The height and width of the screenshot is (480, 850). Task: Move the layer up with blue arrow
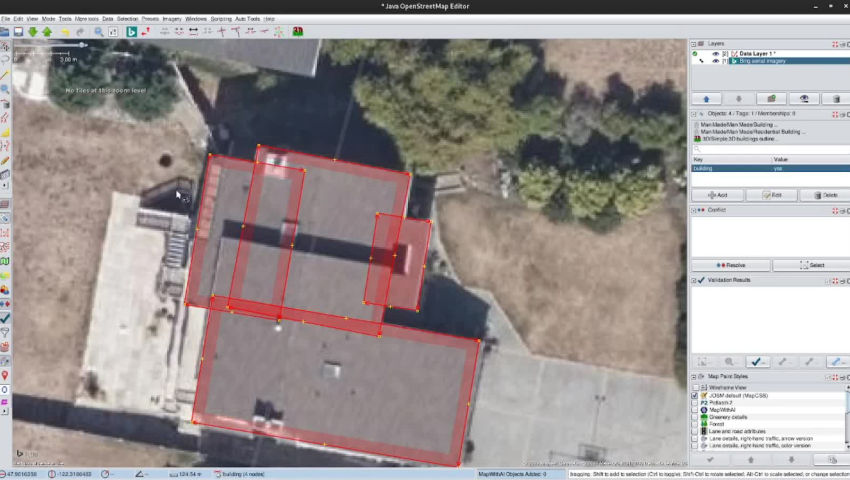click(x=706, y=99)
